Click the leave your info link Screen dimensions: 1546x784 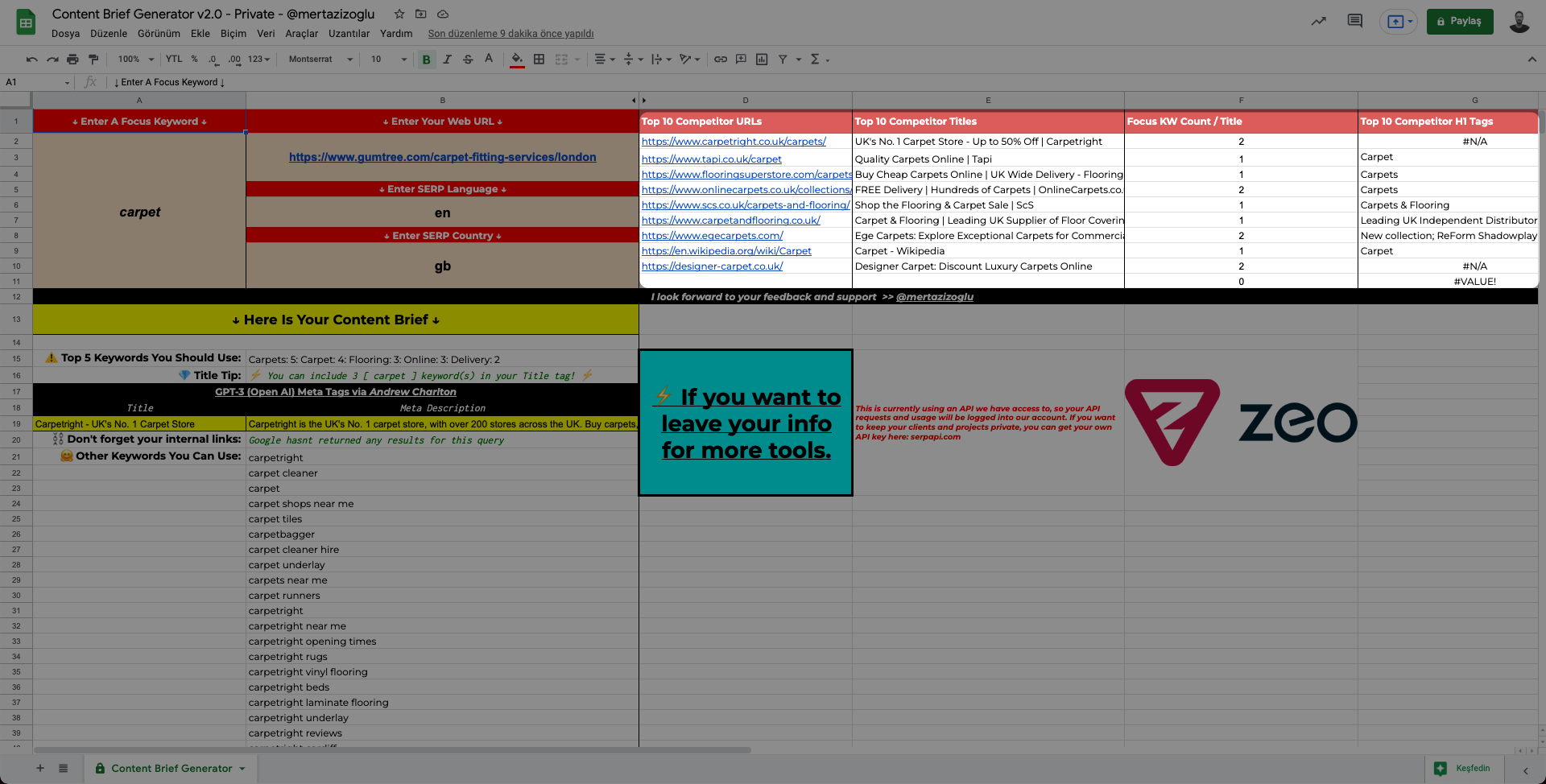point(746,423)
